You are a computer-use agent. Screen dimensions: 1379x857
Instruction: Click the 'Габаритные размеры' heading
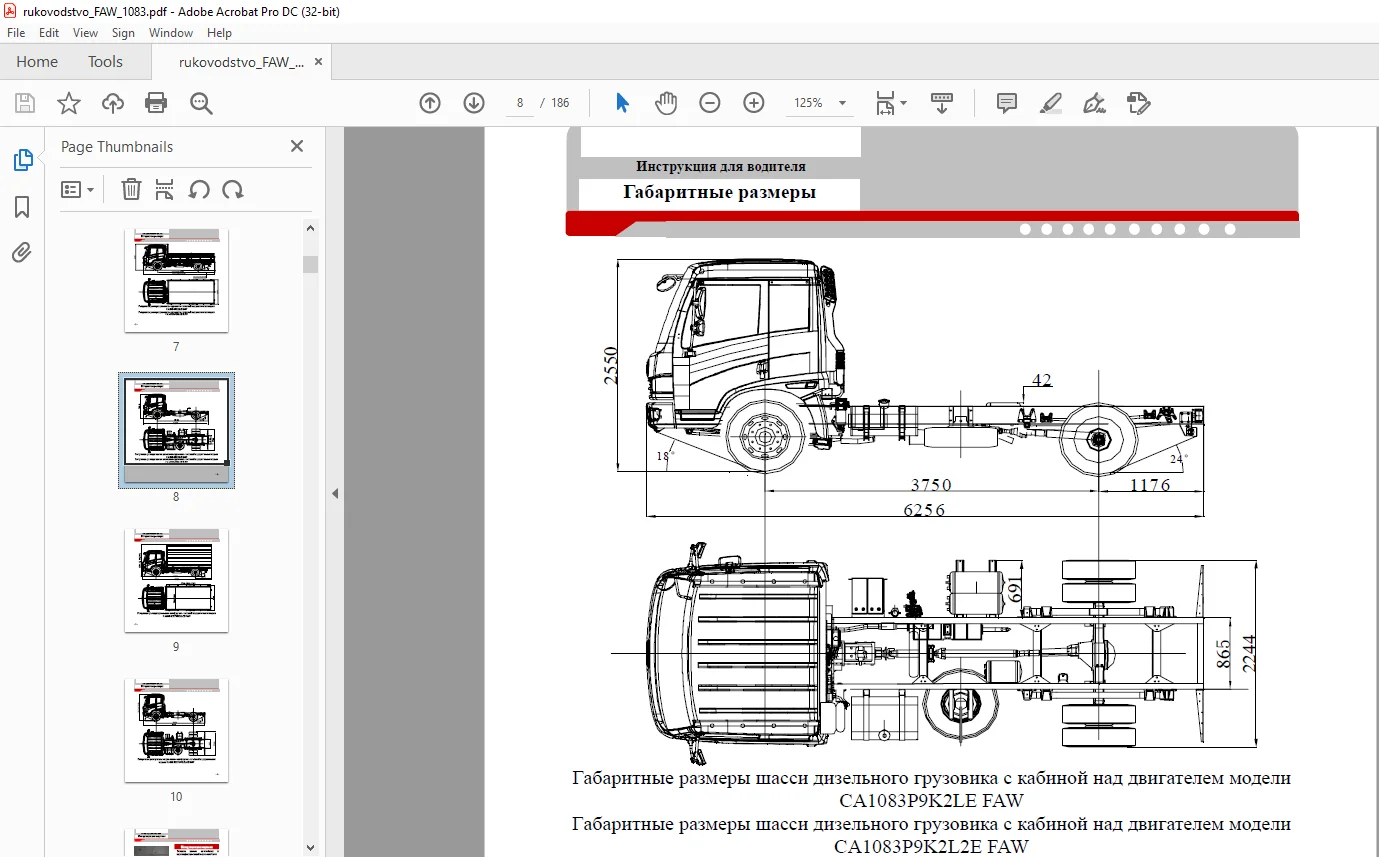pos(719,193)
